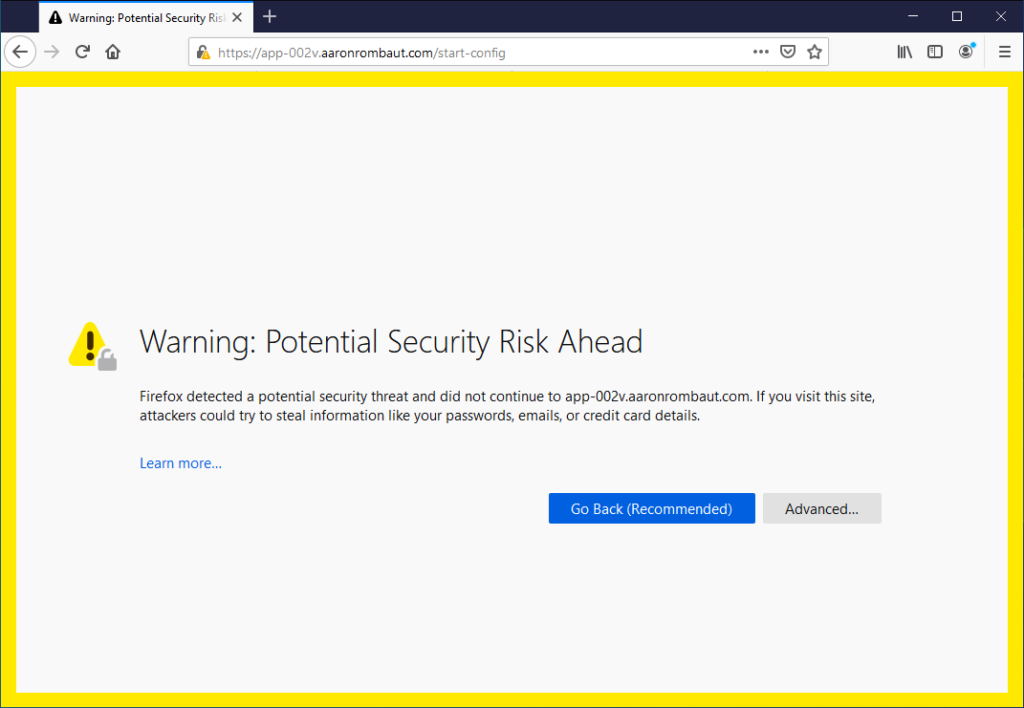This screenshot has width=1024, height=708.
Task: Expand the 'Advanced…' options
Action: click(x=821, y=509)
